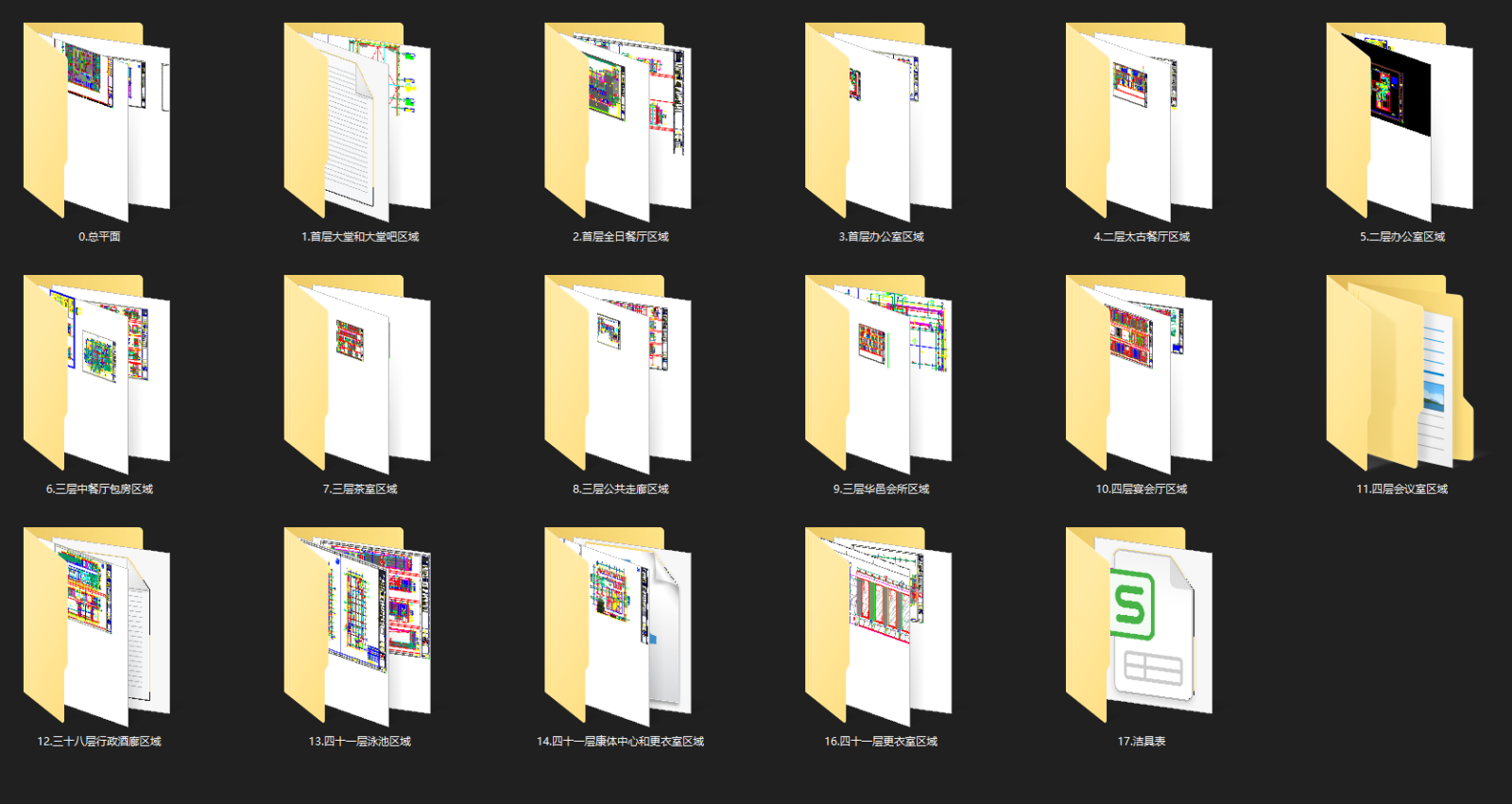Image resolution: width=1512 pixels, height=804 pixels.
Task: Select the 16.四十一层更衣室区域 folder icon
Action: (879, 626)
